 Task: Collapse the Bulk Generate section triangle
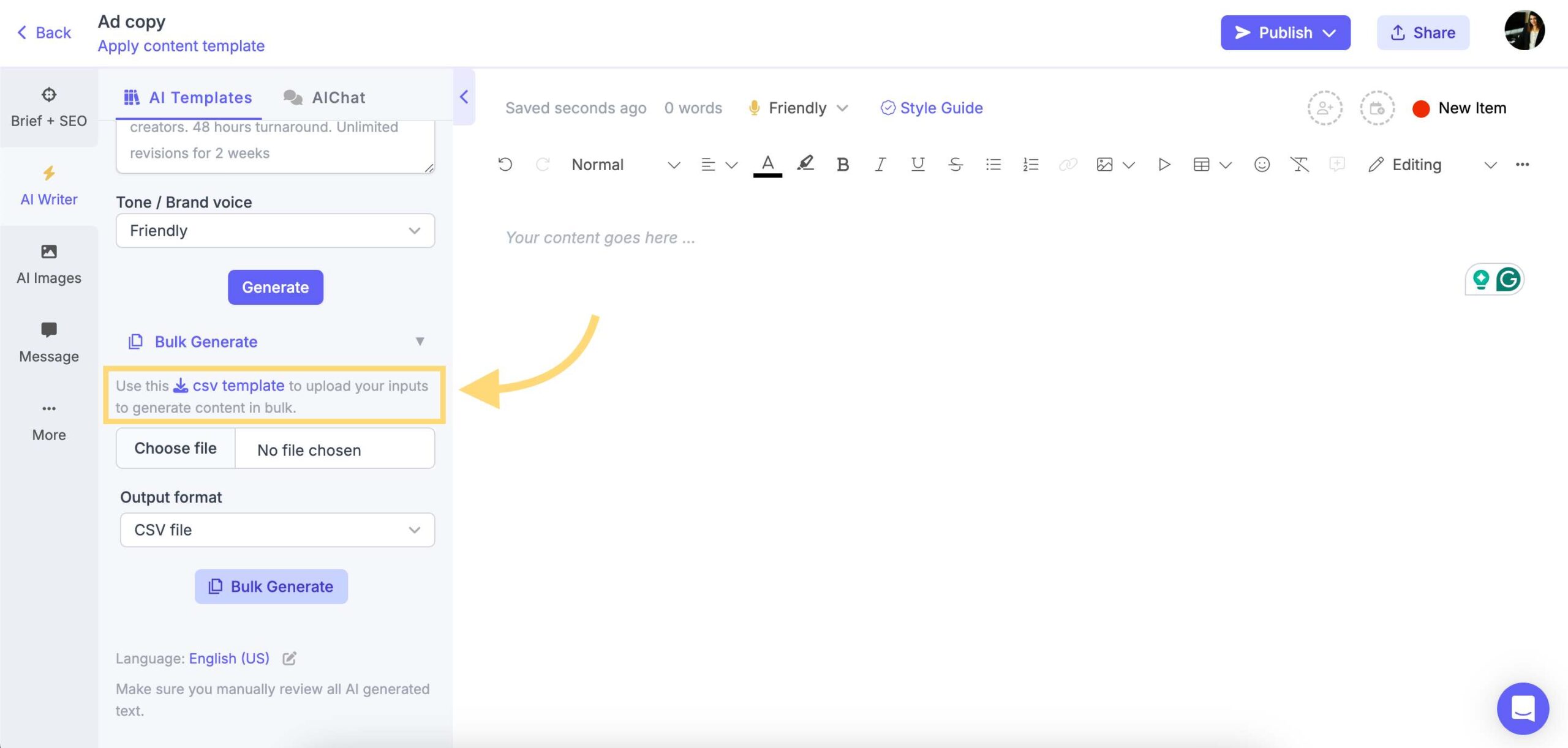point(420,342)
